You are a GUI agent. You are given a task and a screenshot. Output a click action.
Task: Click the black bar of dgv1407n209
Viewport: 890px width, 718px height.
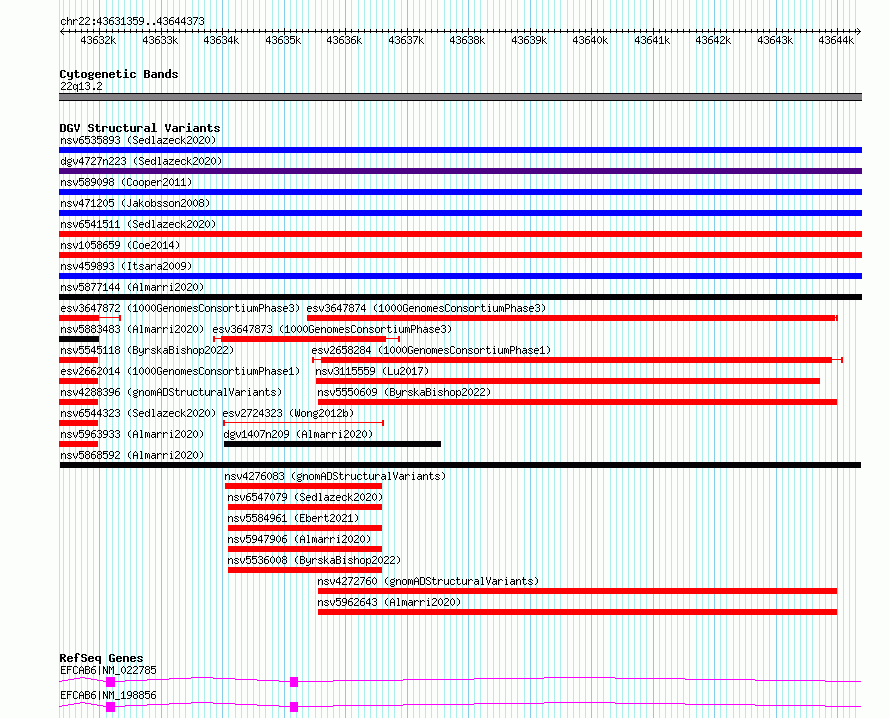pyautogui.click(x=333, y=444)
